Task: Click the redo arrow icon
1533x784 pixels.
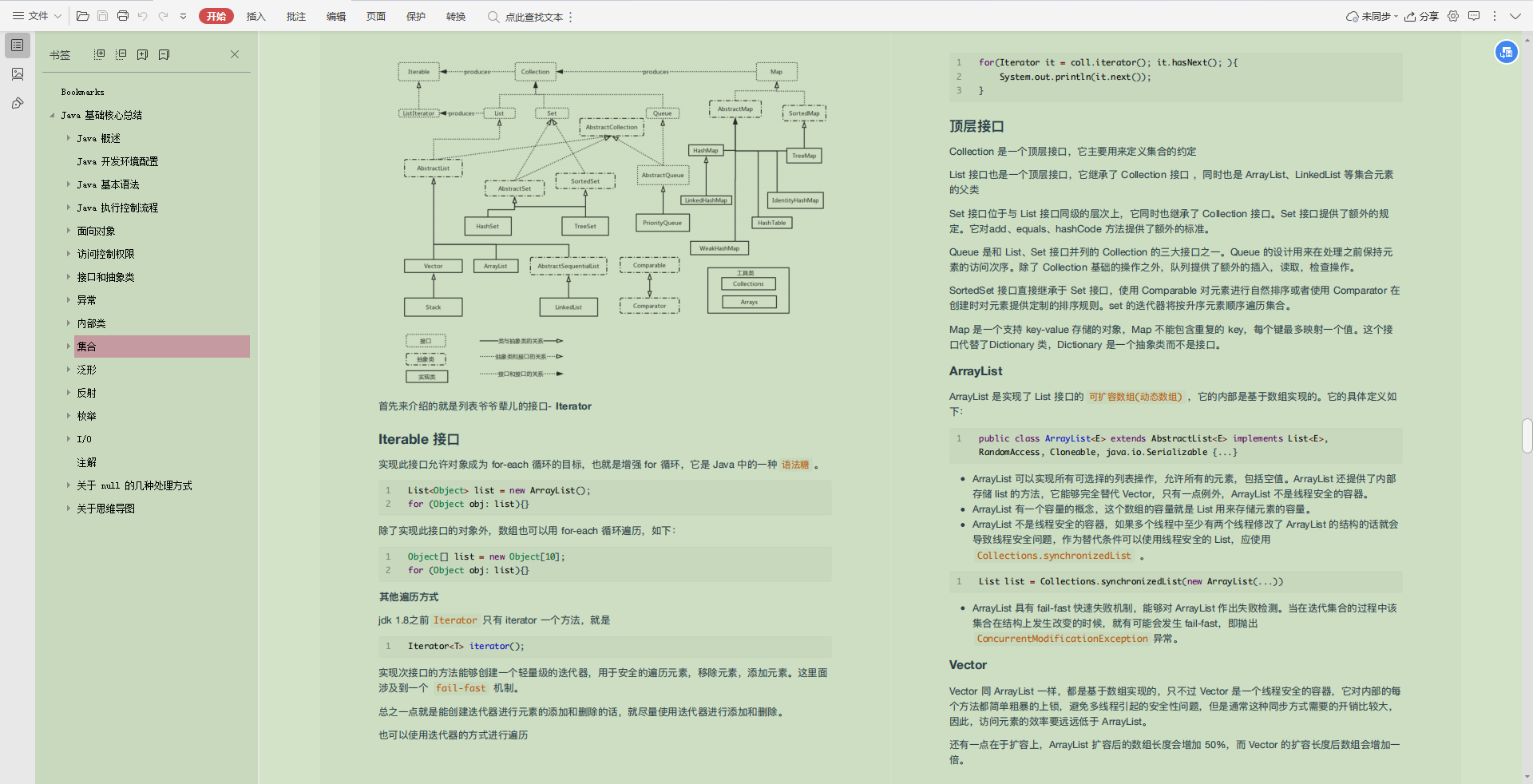Action: pos(163,16)
